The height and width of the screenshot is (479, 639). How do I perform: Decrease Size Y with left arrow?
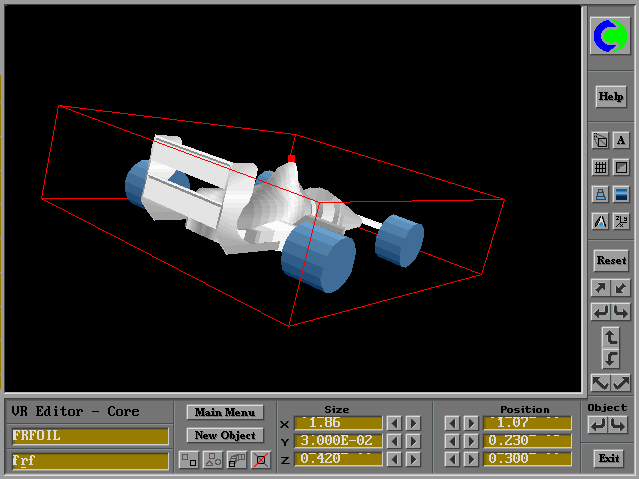(x=394, y=441)
